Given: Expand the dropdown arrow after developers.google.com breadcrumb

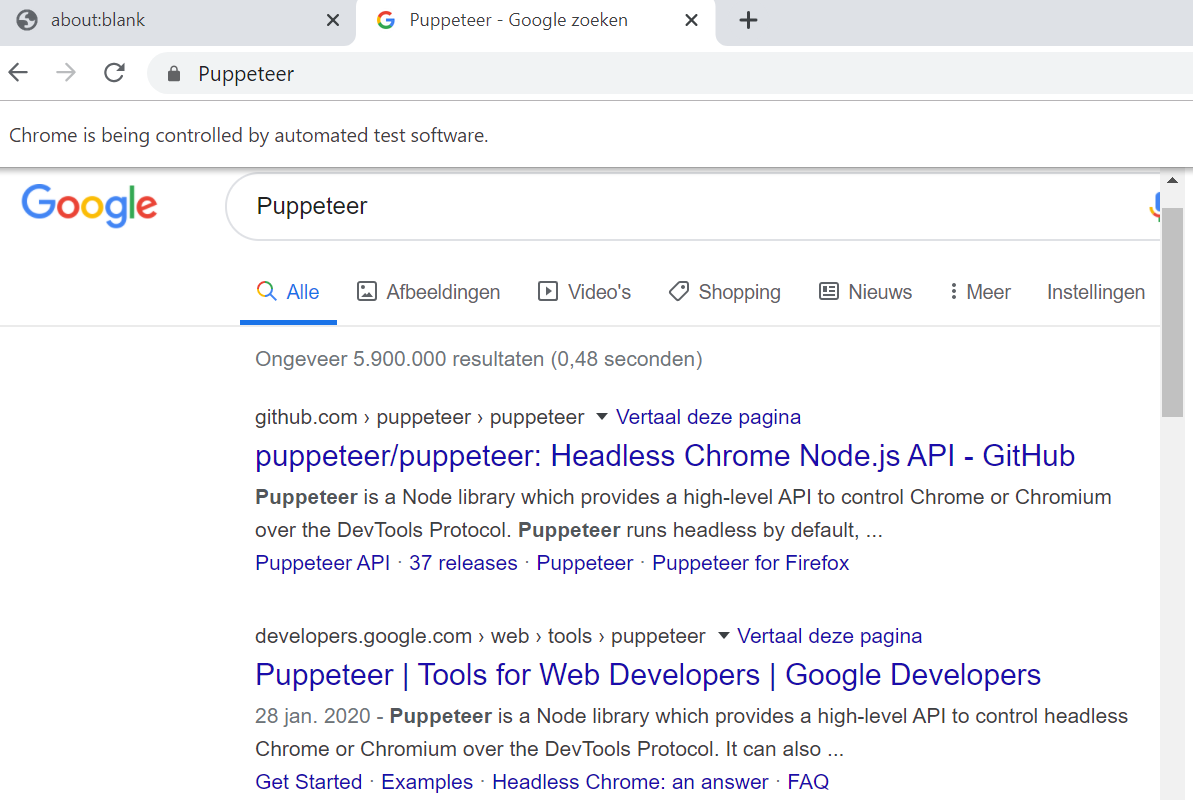Looking at the screenshot, I should pos(724,636).
